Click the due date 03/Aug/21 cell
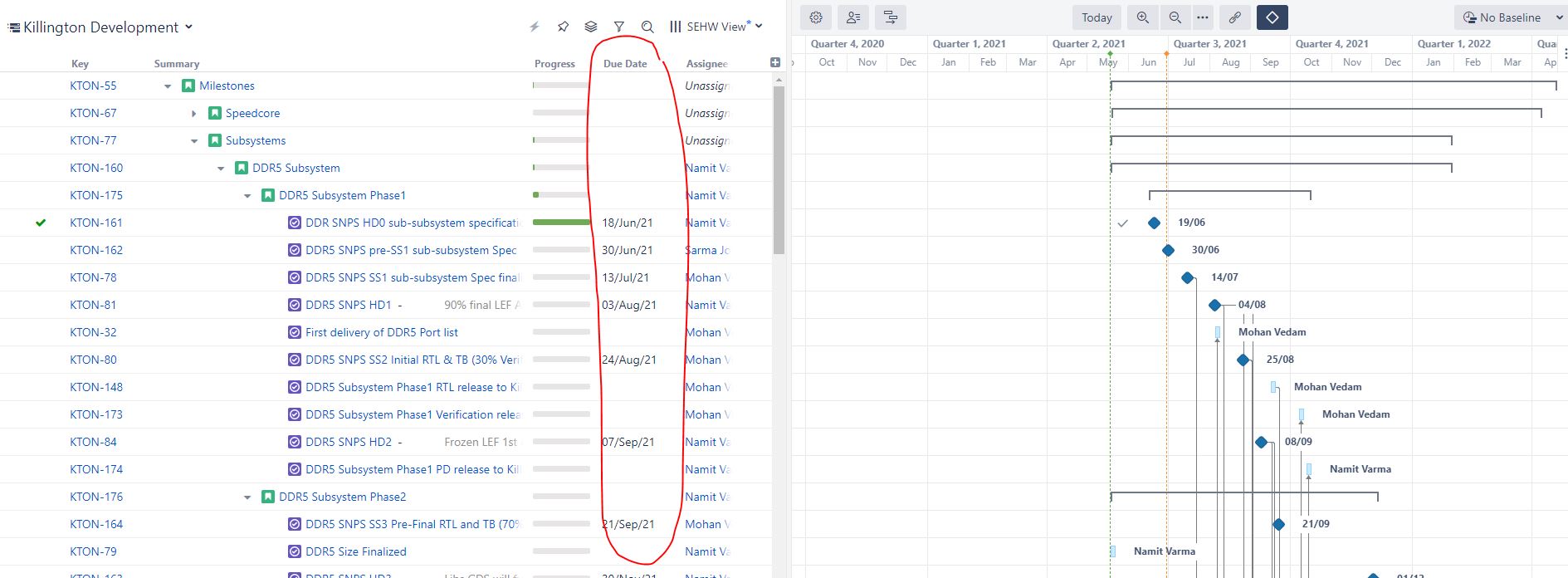Viewport: 1568px width, 578px height. pyautogui.click(x=629, y=305)
